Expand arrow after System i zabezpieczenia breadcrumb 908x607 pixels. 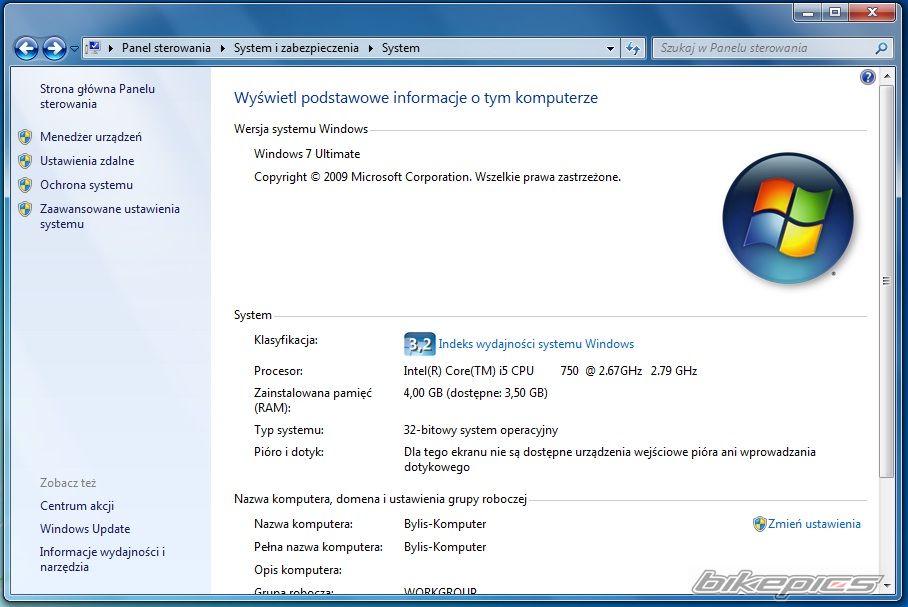click(x=370, y=48)
